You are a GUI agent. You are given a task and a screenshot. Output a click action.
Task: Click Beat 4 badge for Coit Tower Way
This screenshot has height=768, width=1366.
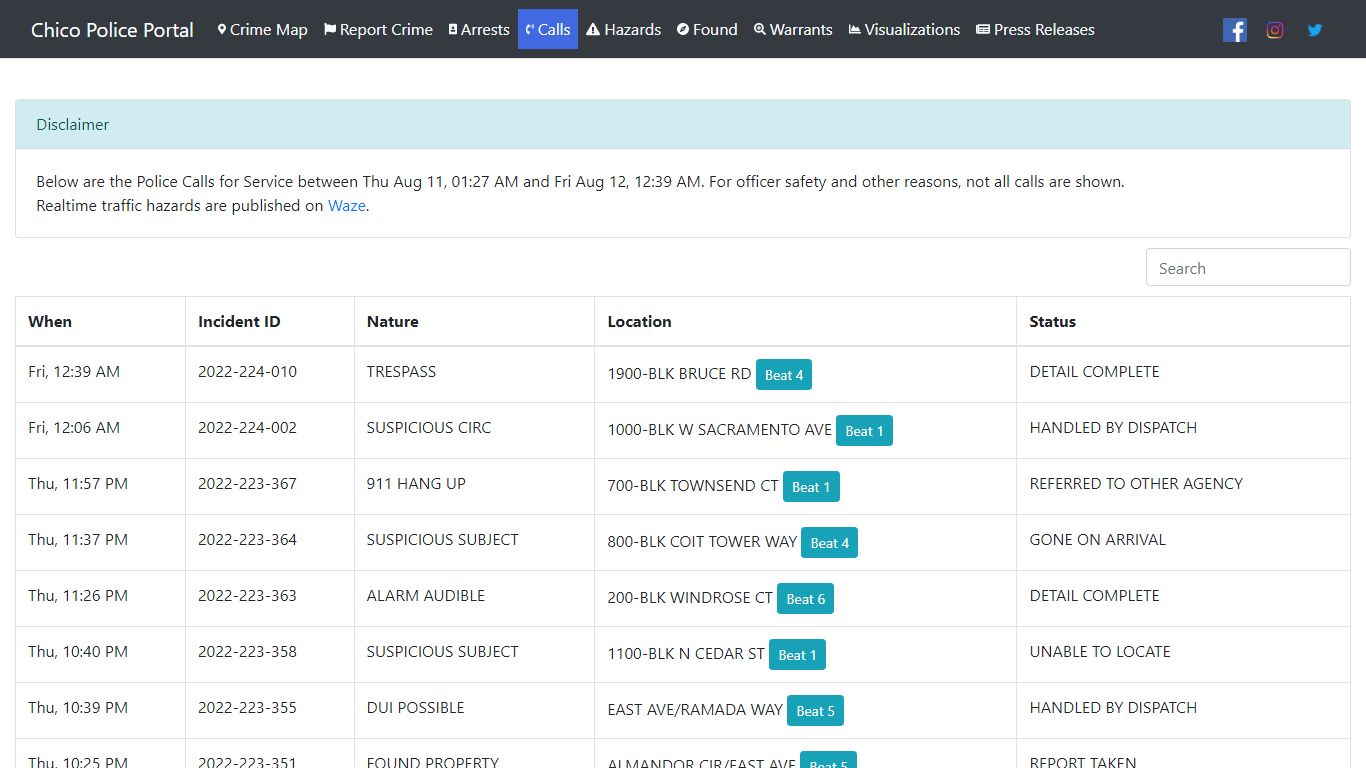[x=829, y=543]
